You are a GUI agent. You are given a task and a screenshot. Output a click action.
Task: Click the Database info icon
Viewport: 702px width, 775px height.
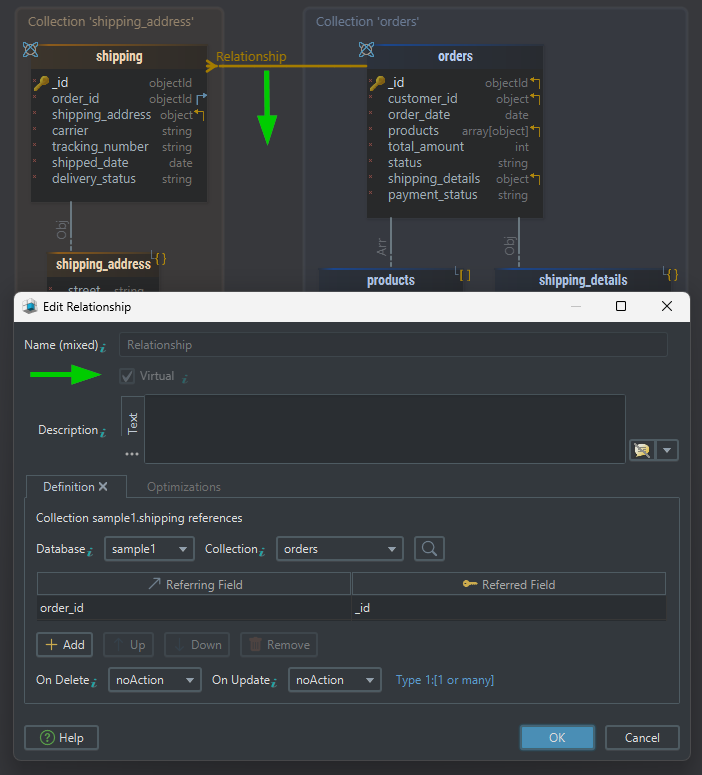click(x=90, y=552)
